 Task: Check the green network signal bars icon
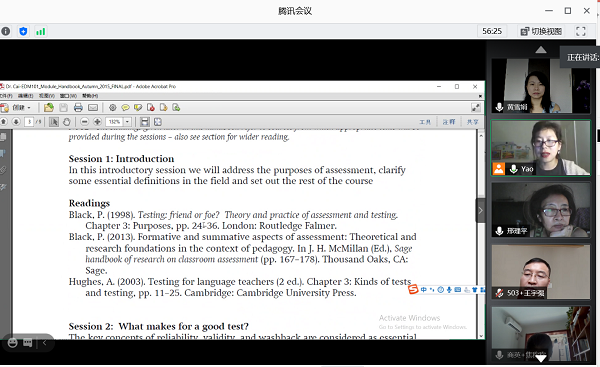pos(41,31)
